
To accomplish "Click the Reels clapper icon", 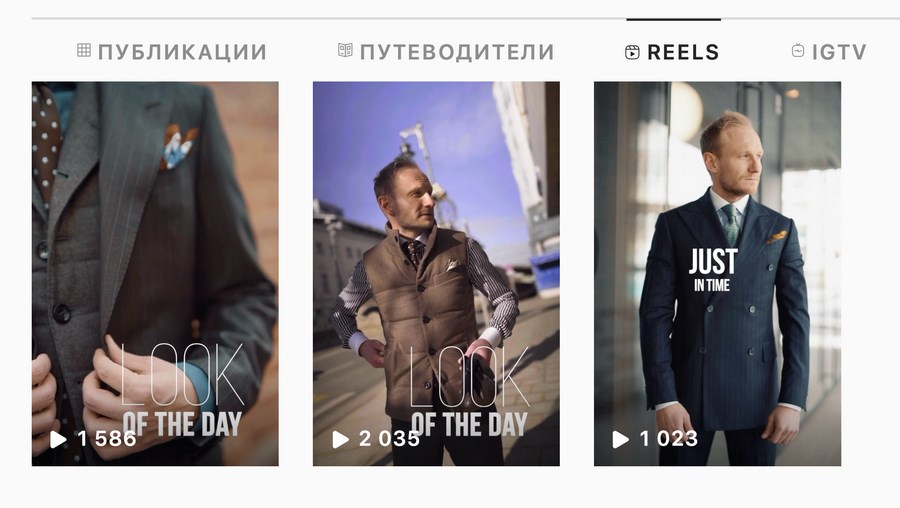I will coord(632,52).
